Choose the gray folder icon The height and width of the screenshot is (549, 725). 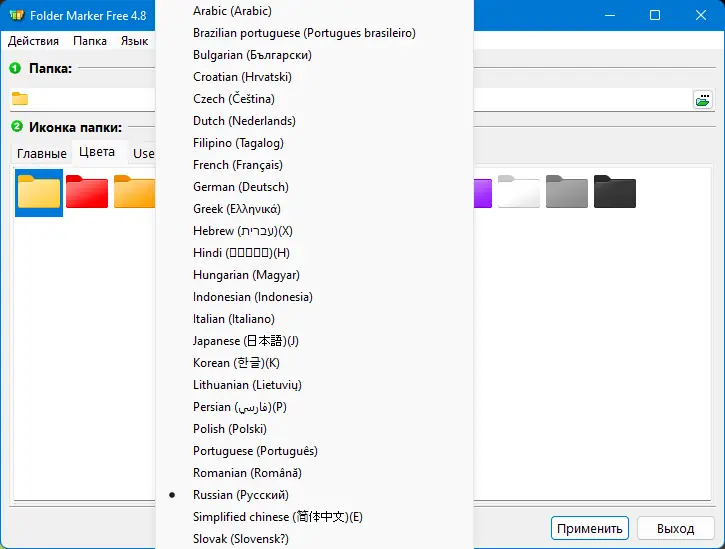coord(567,192)
